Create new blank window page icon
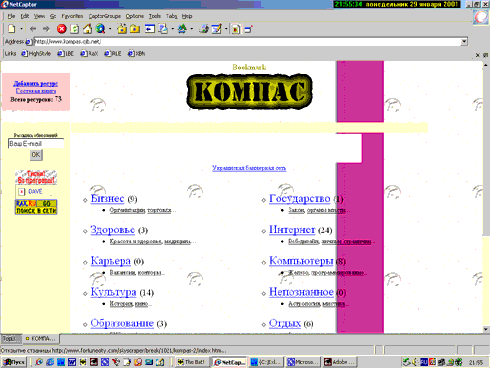The width and height of the screenshot is (490, 368). (12, 29)
